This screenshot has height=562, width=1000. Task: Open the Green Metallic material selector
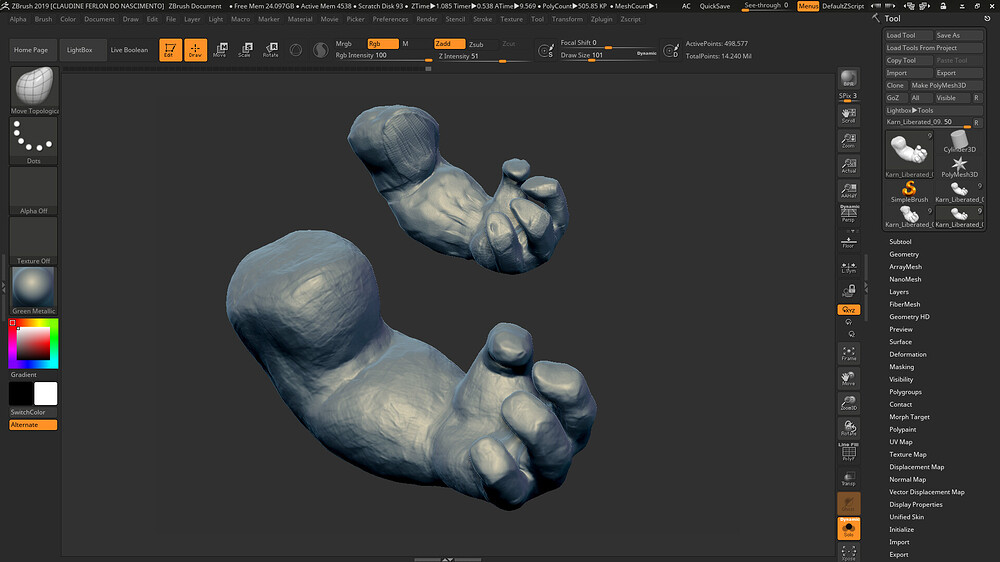pos(34,291)
